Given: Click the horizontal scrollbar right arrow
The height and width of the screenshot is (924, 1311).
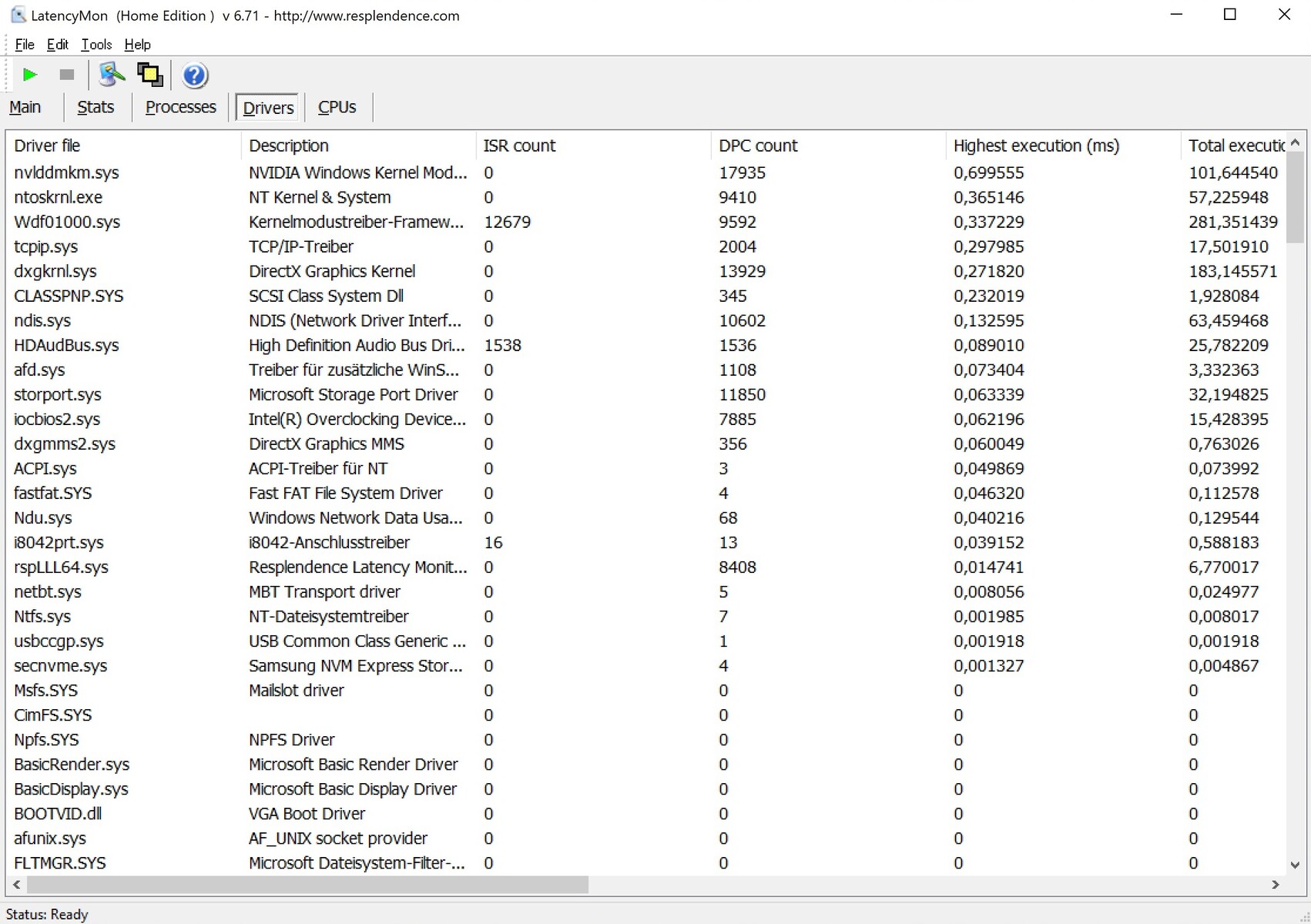Looking at the screenshot, I should (1276, 885).
